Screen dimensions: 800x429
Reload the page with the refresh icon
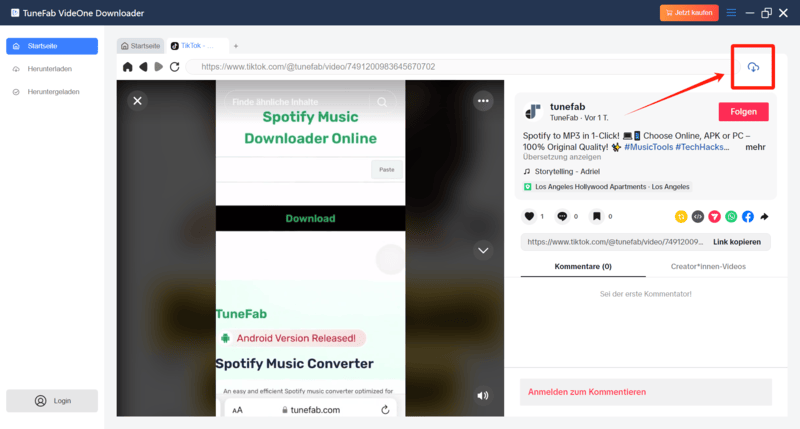coord(174,67)
